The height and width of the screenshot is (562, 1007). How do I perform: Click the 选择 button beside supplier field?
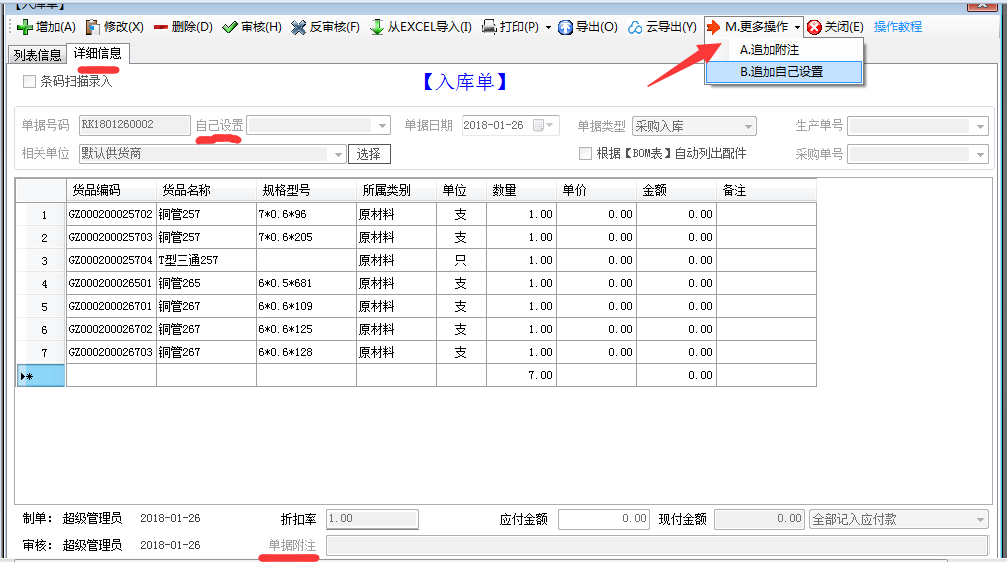point(369,154)
